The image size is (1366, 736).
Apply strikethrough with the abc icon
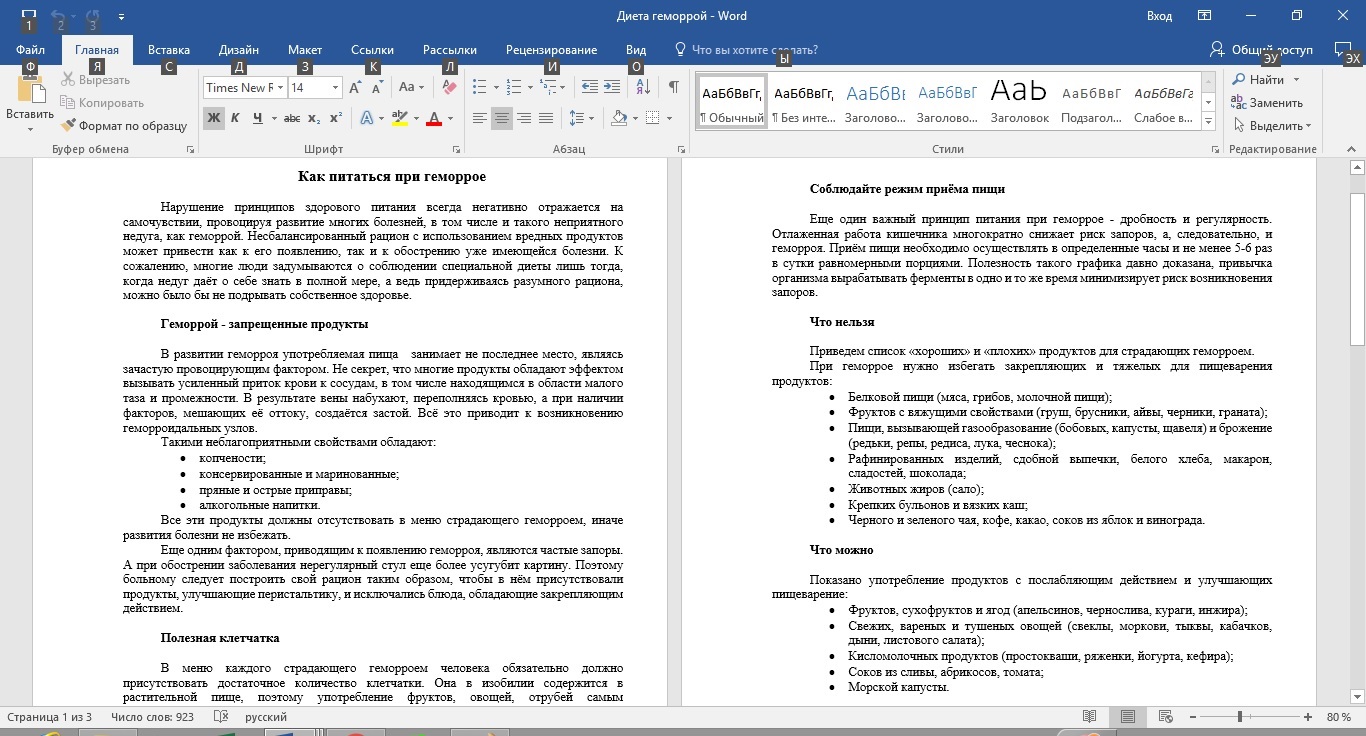click(x=292, y=118)
